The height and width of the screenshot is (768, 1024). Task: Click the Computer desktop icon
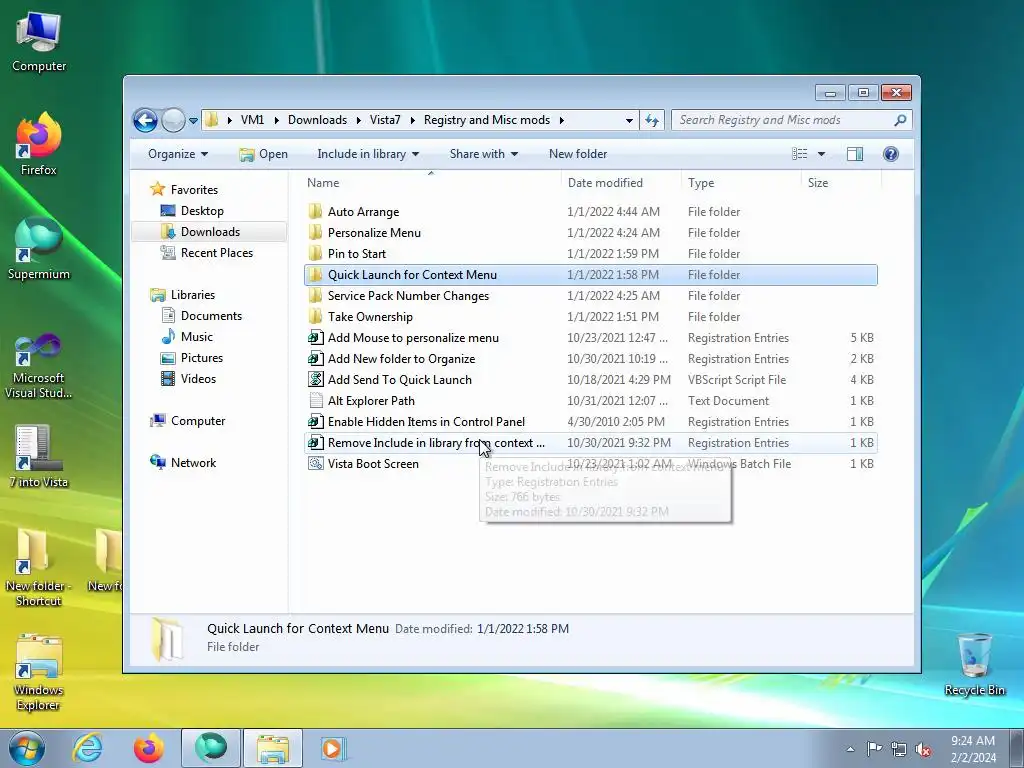pos(39,41)
